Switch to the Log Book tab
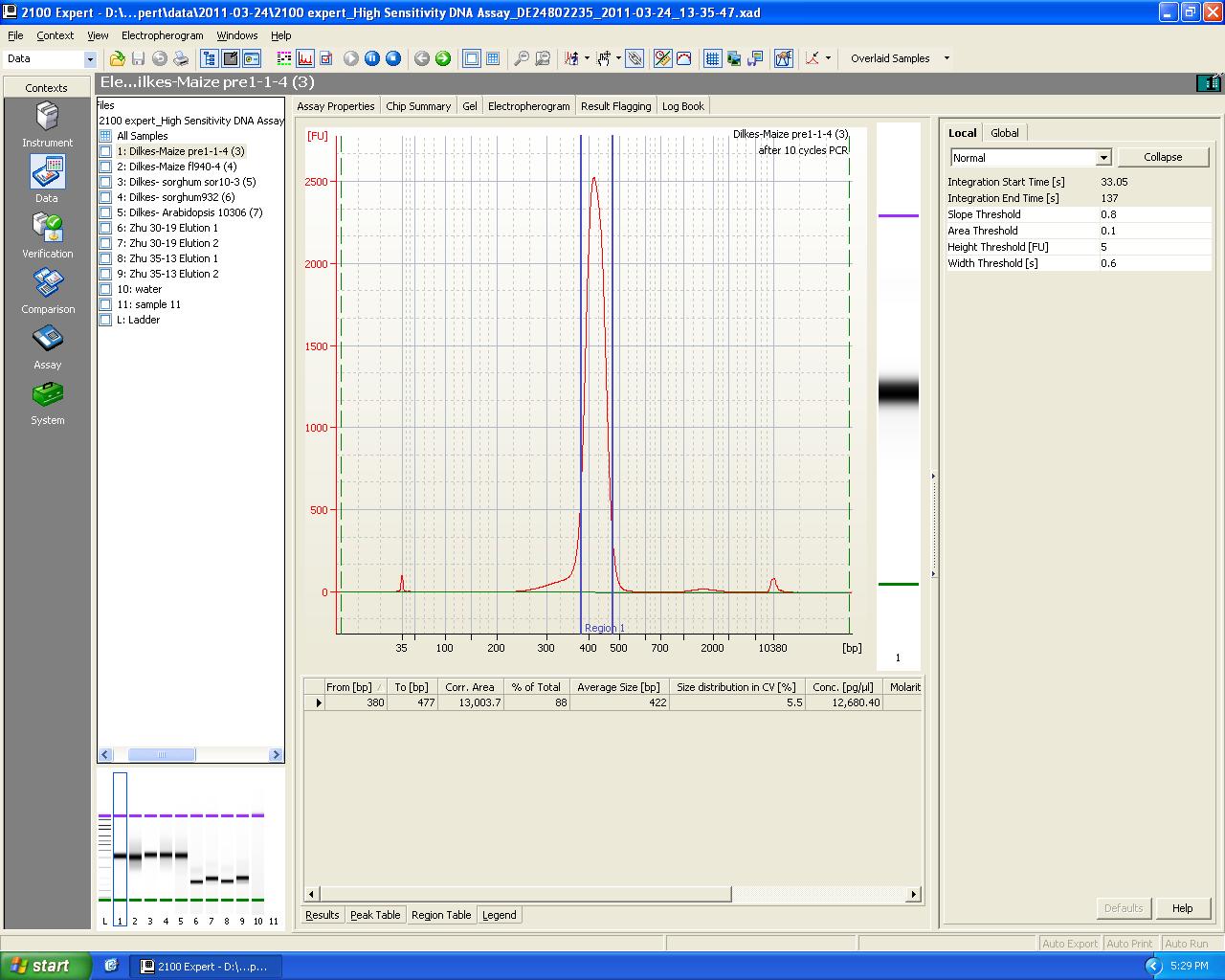Screen dimensions: 1225x980 coord(682,106)
